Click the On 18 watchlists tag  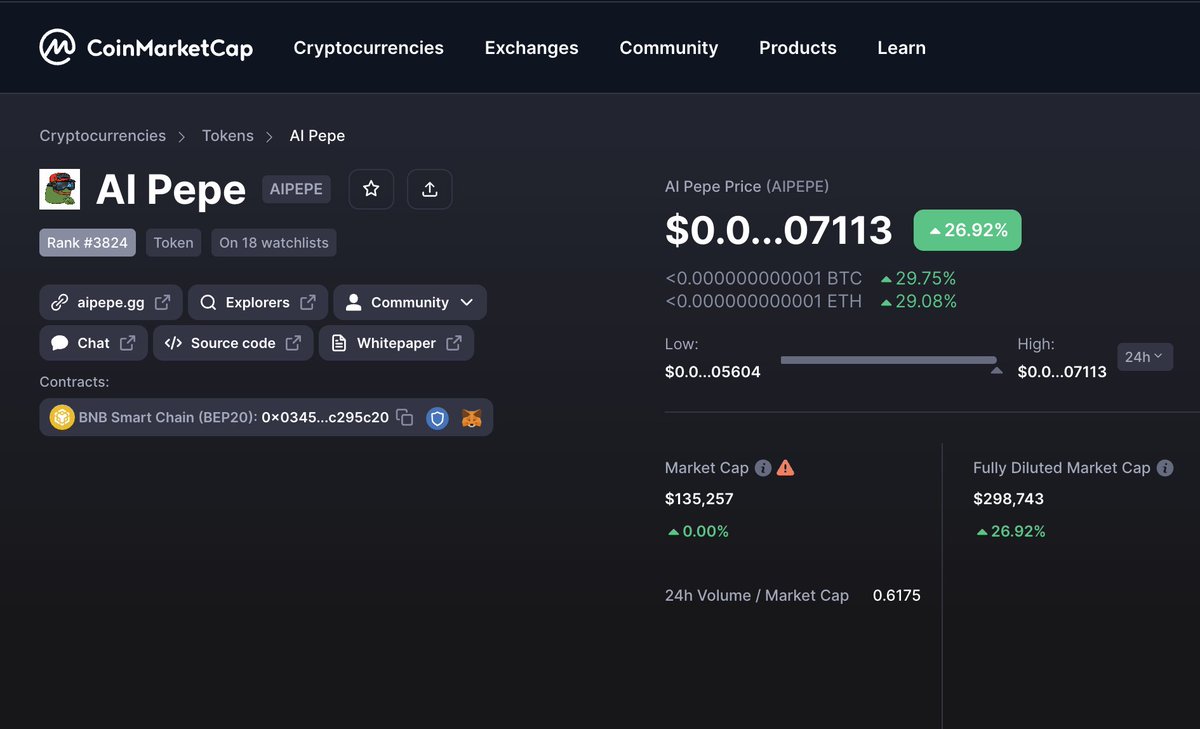(274, 243)
